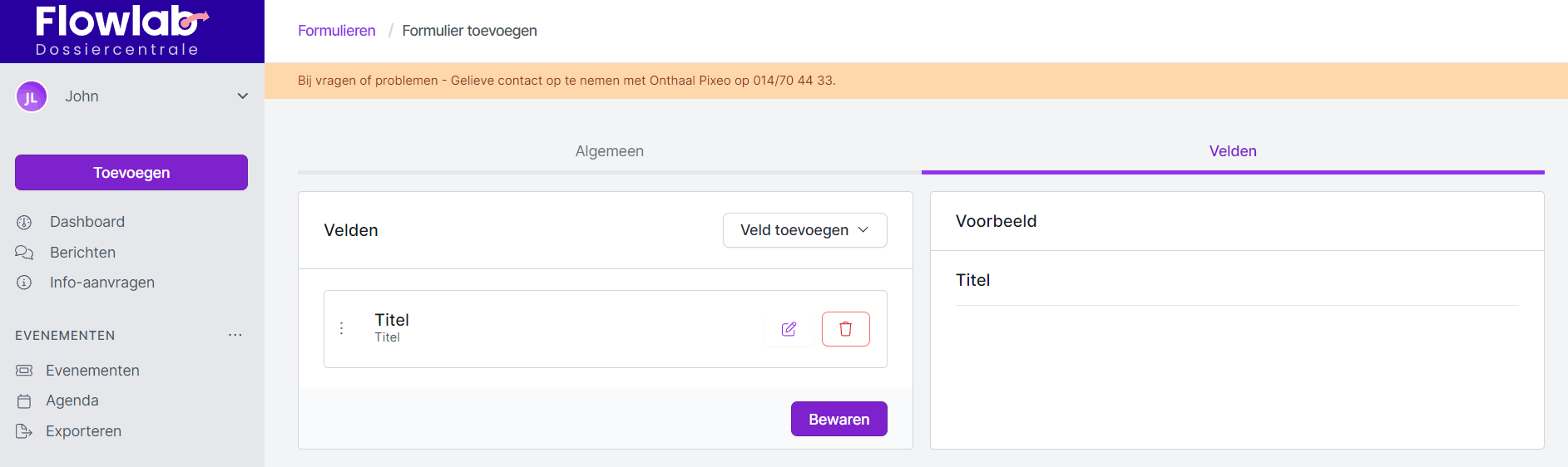
Task: Click the Exporteren export icon
Action: (x=24, y=431)
